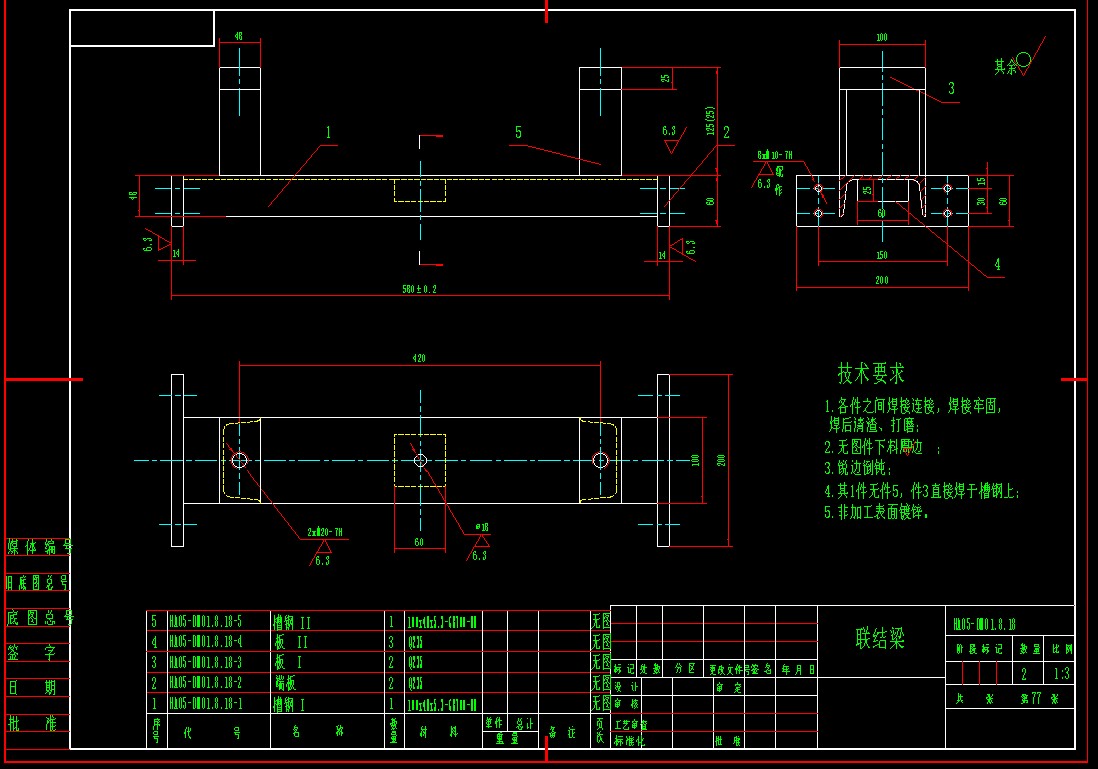This screenshot has width=1098, height=769.
Task: Select part callout 5 on the front view
Action: pyautogui.click(x=518, y=132)
